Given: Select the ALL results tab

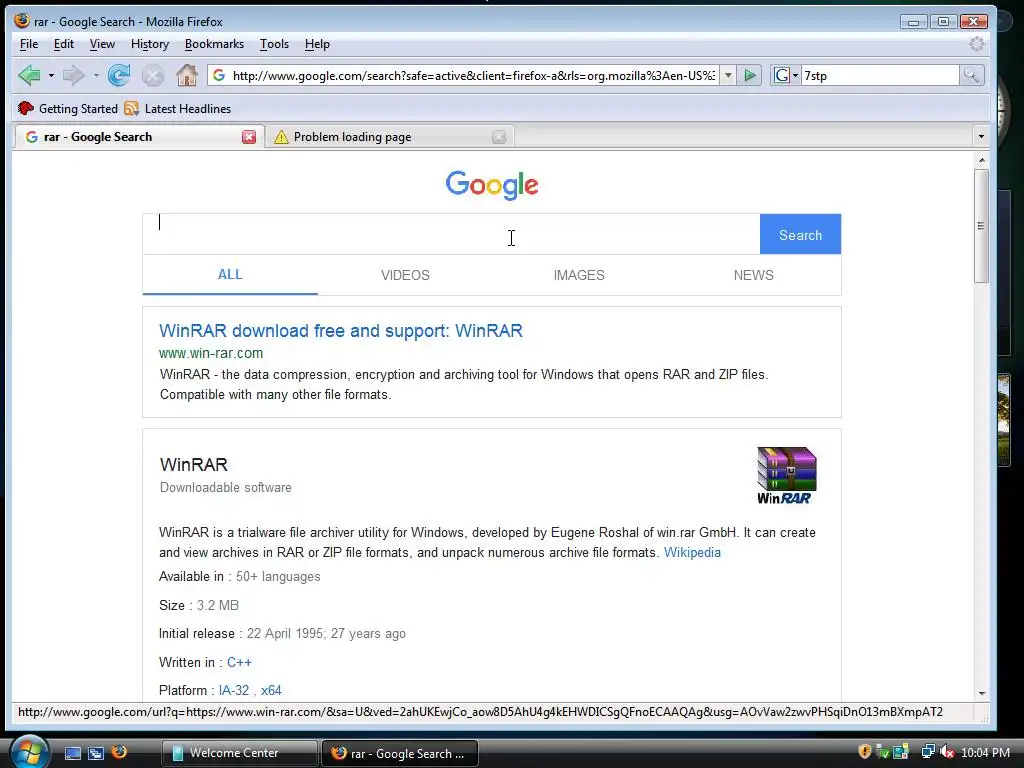Looking at the screenshot, I should click(230, 275).
